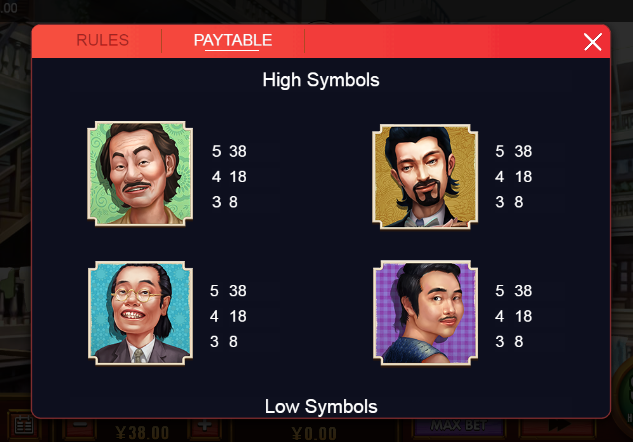Click the 3 8 payout of blue symbol
Image resolution: width=633 pixels, height=442 pixels.
pyautogui.click(x=224, y=342)
